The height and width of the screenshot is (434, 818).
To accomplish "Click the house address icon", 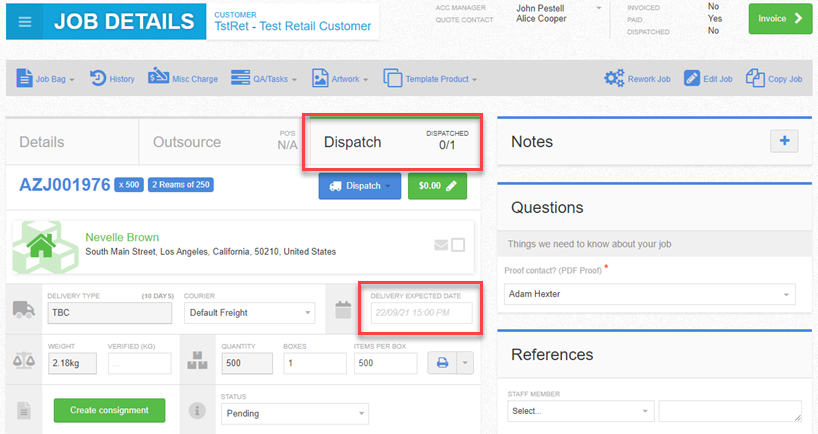I will 43,246.
